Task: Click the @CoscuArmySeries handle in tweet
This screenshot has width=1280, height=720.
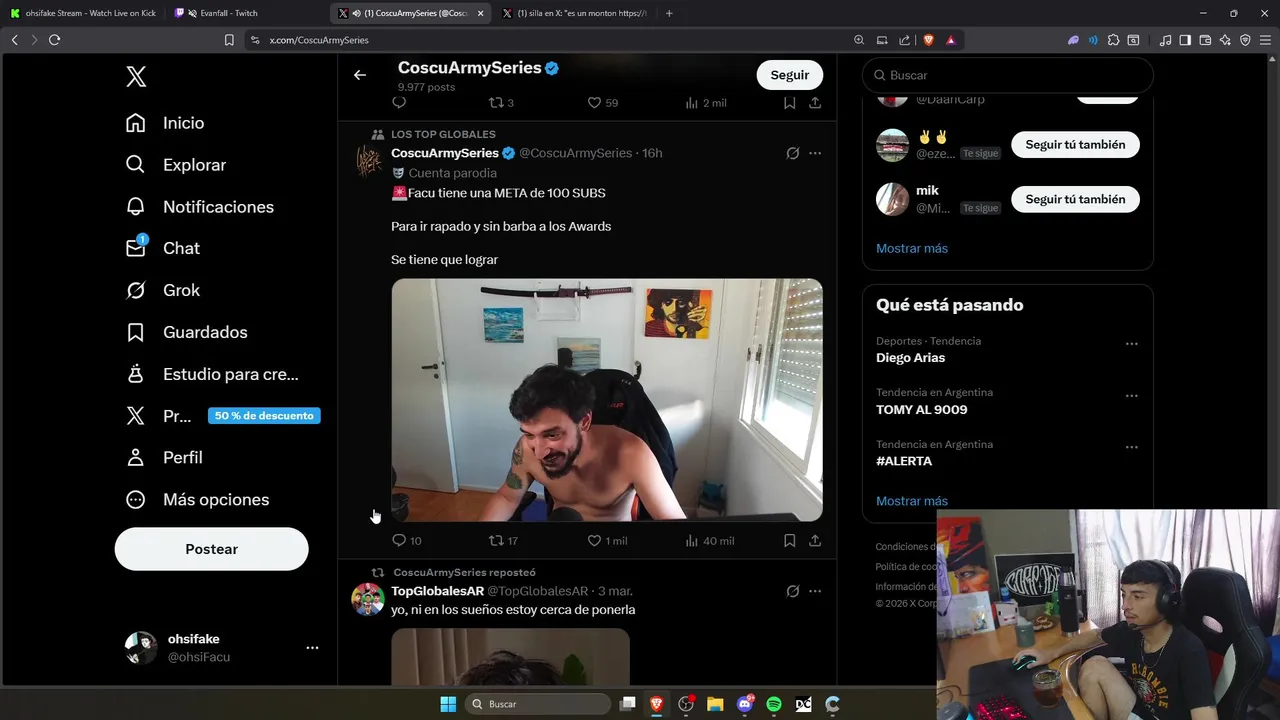Action: (576, 153)
